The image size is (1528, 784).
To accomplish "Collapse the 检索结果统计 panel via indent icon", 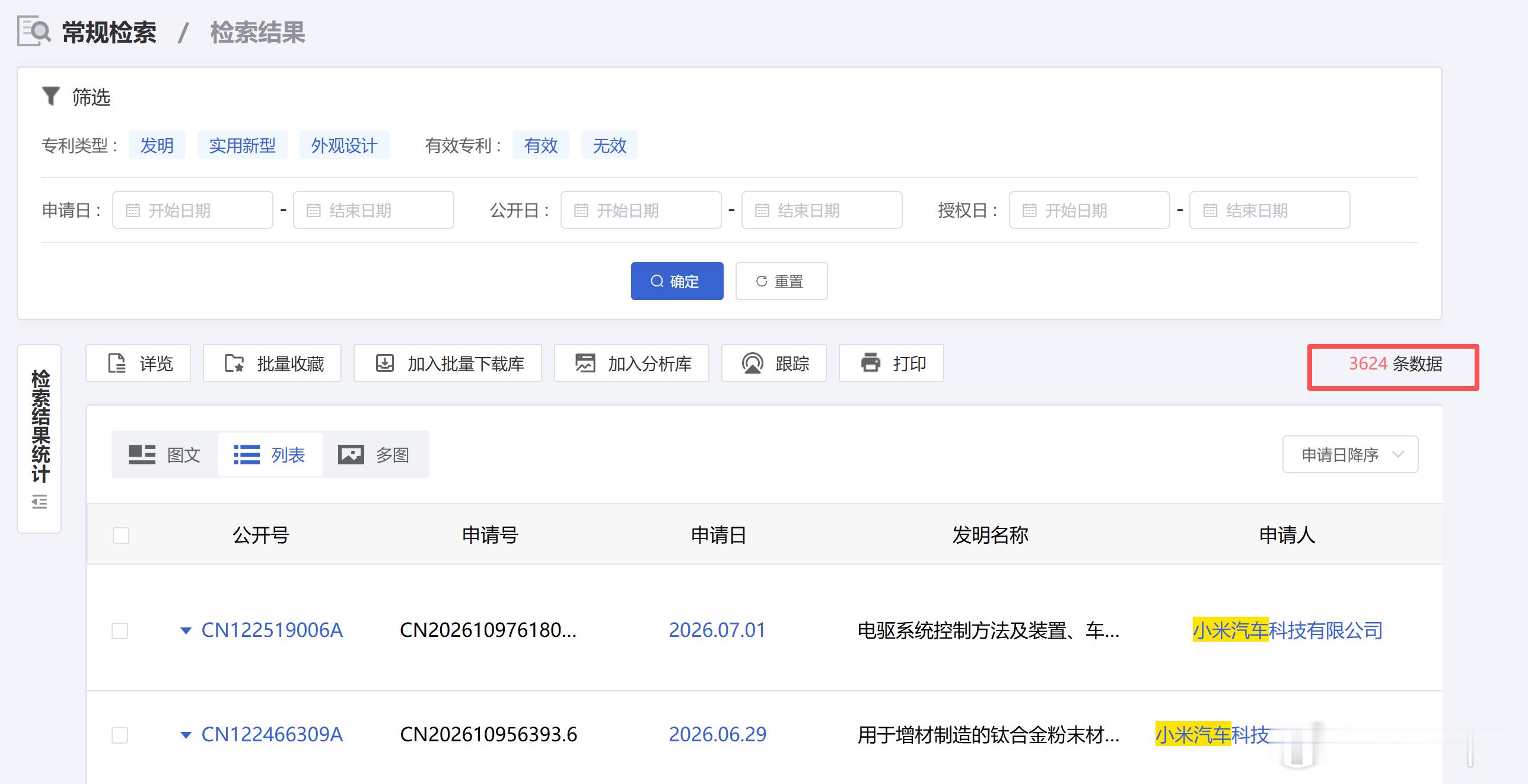I will point(40,502).
